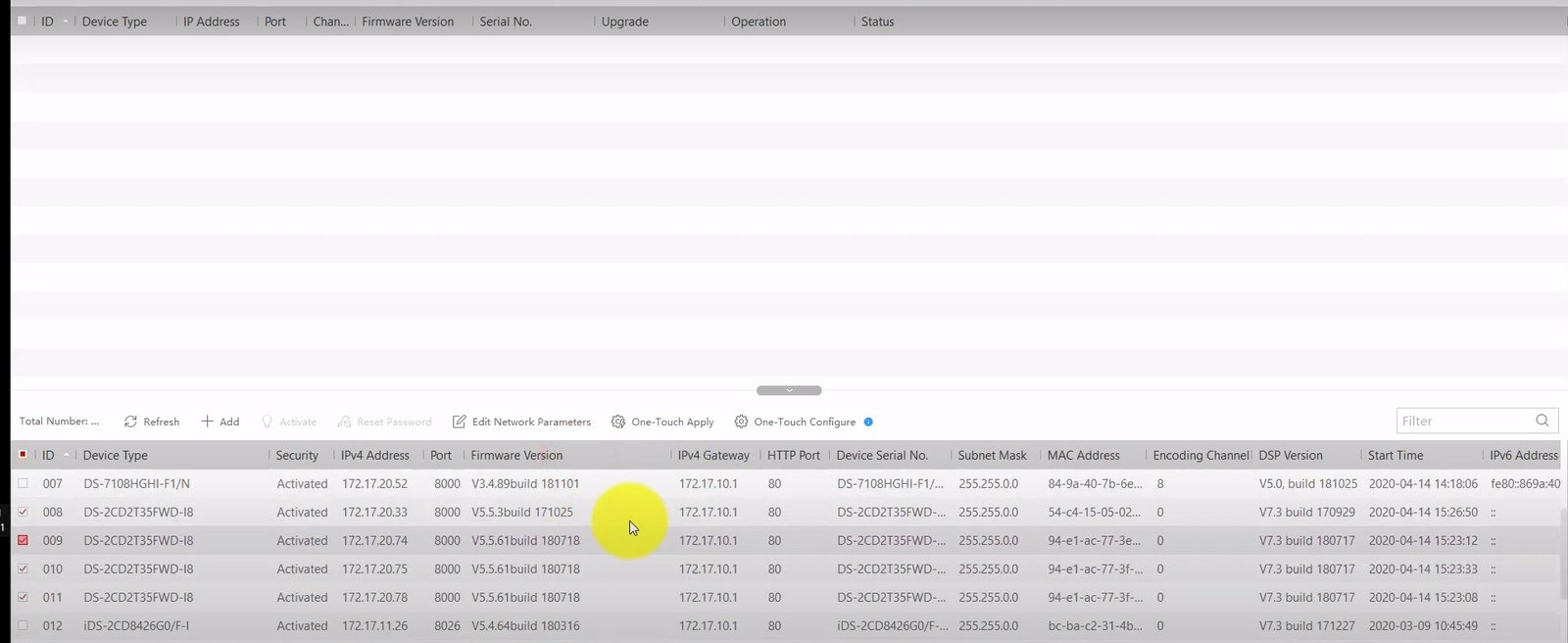Click inside the Filter text field
The height and width of the screenshot is (643, 1568).
pyautogui.click(x=1460, y=421)
